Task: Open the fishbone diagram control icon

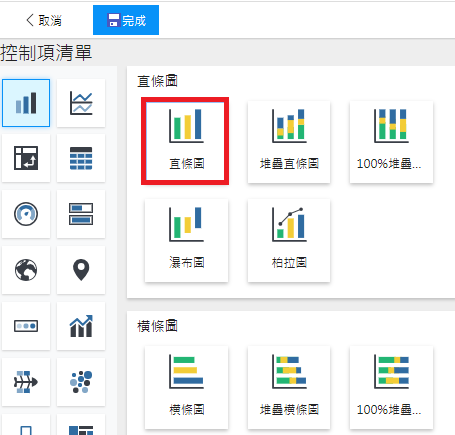Action: [26, 382]
